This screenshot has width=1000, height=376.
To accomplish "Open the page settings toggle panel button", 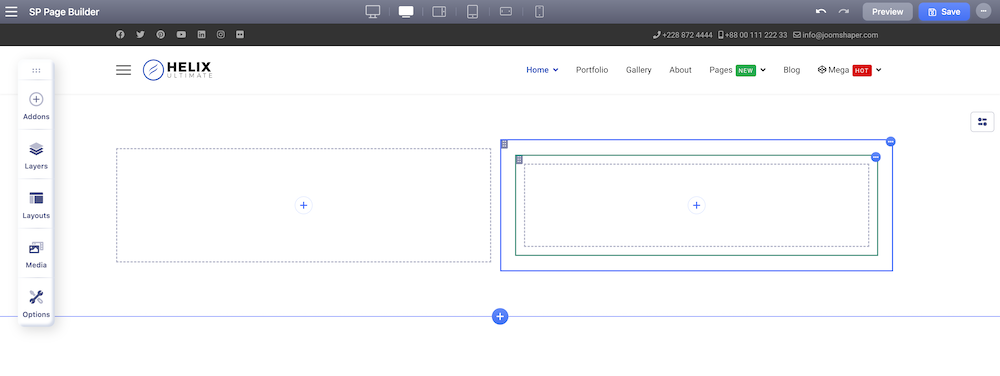I will (x=982, y=122).
